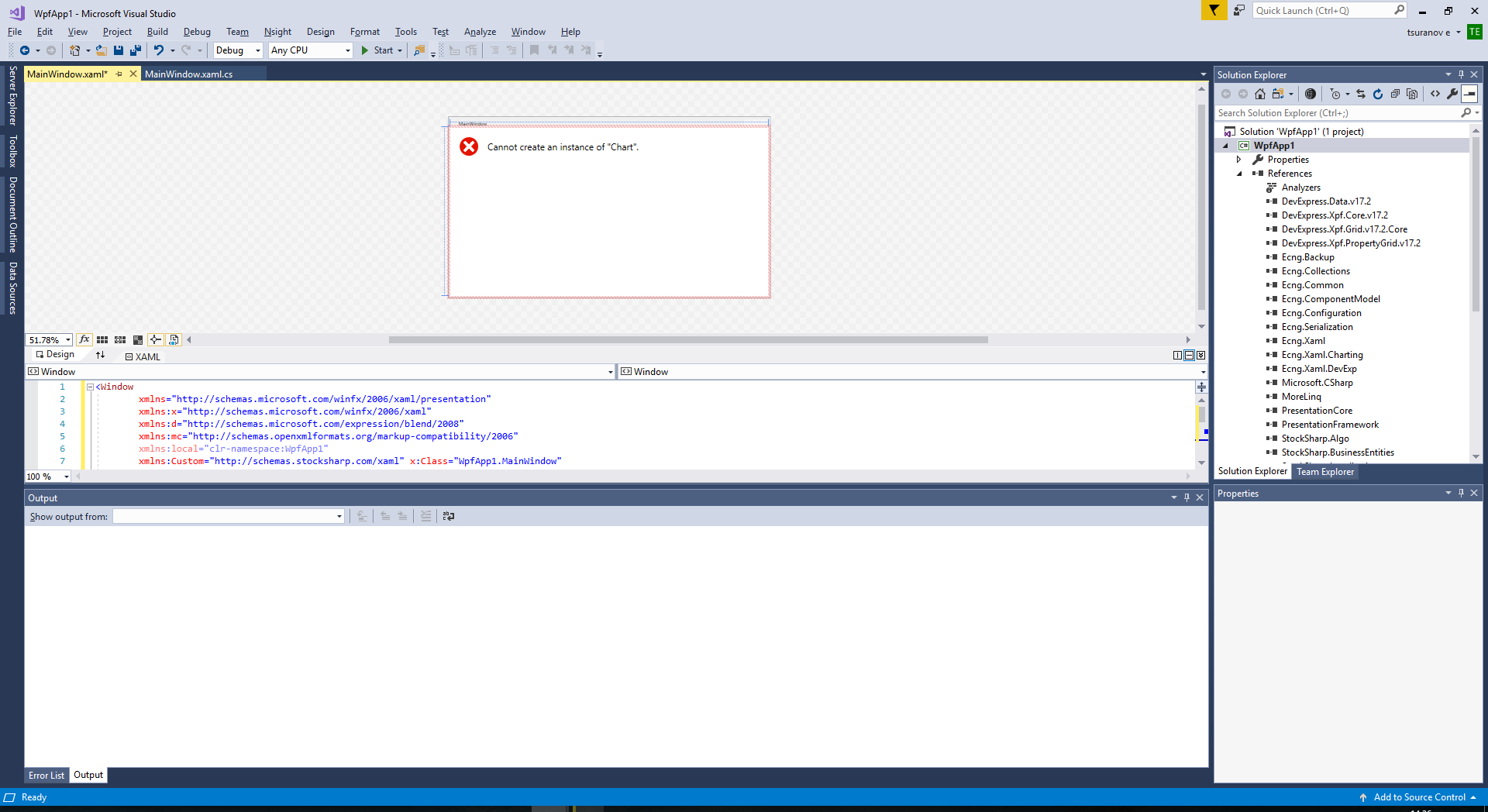Screen dimensions: 1488x812
Task: Collapse the Window tag outlining box
Action: (90, 387)
